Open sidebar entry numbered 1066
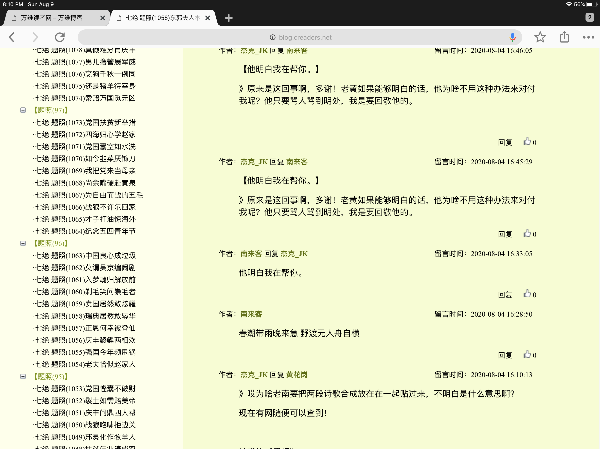This screenshot has height=449, width=600. pyautogui.click(x=85, y=207)
